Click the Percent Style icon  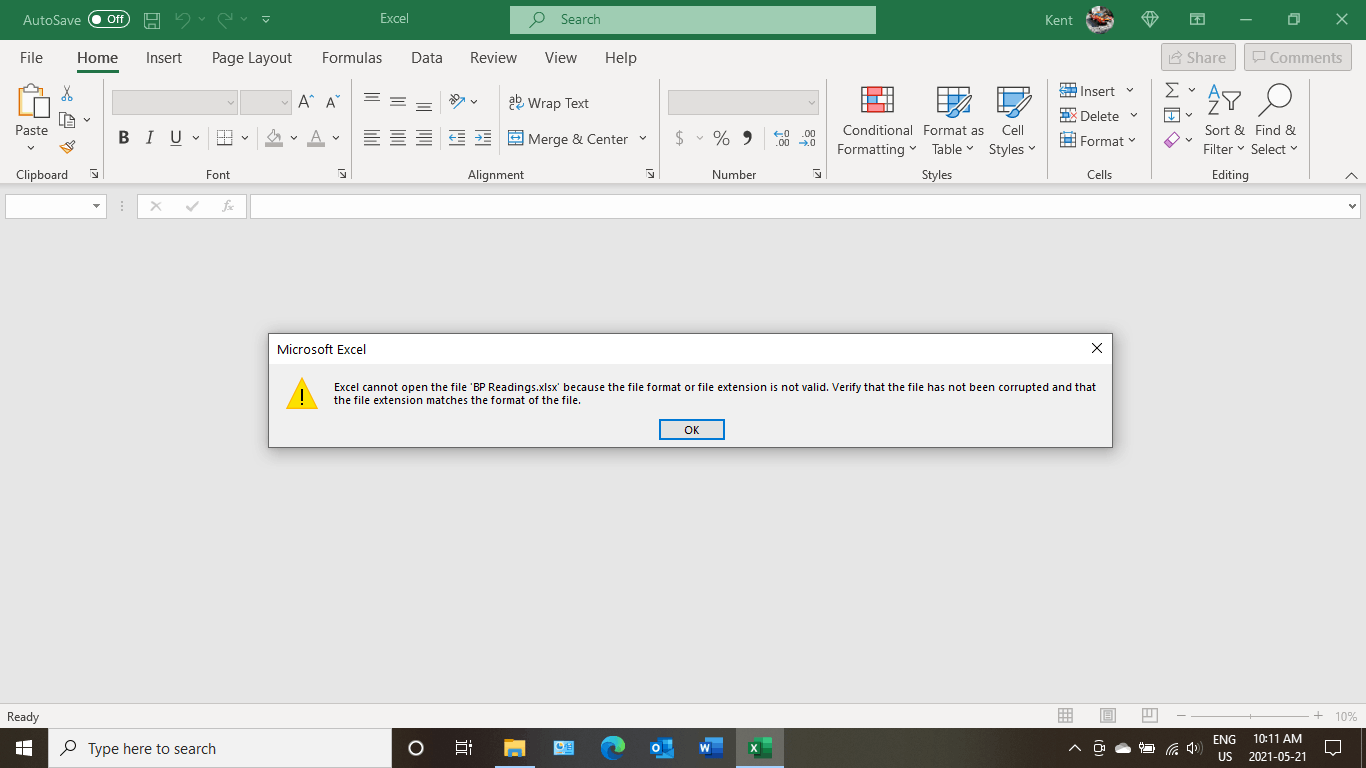tap(721, 138)
